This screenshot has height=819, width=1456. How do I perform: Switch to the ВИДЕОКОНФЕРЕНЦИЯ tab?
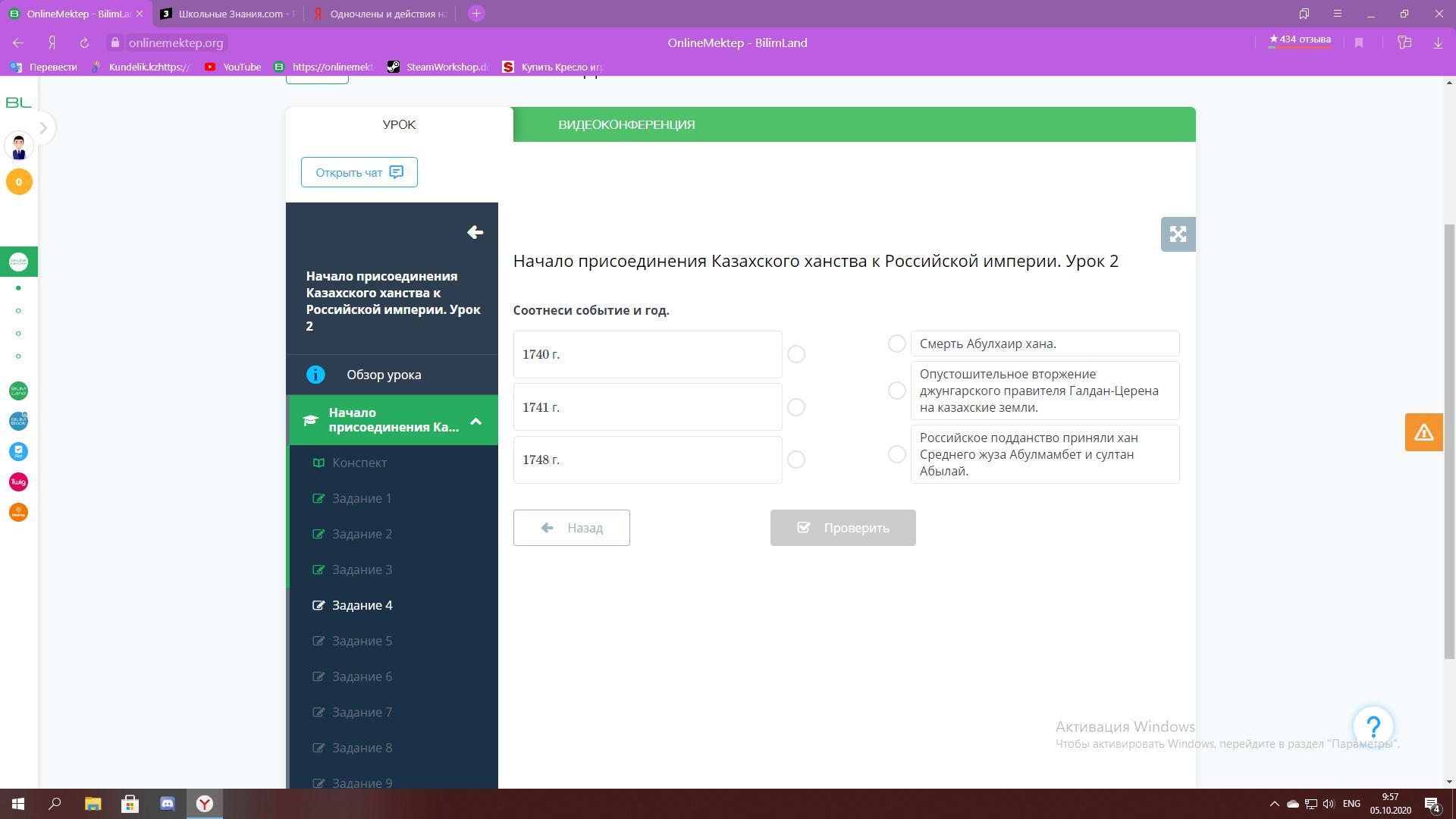626,124
